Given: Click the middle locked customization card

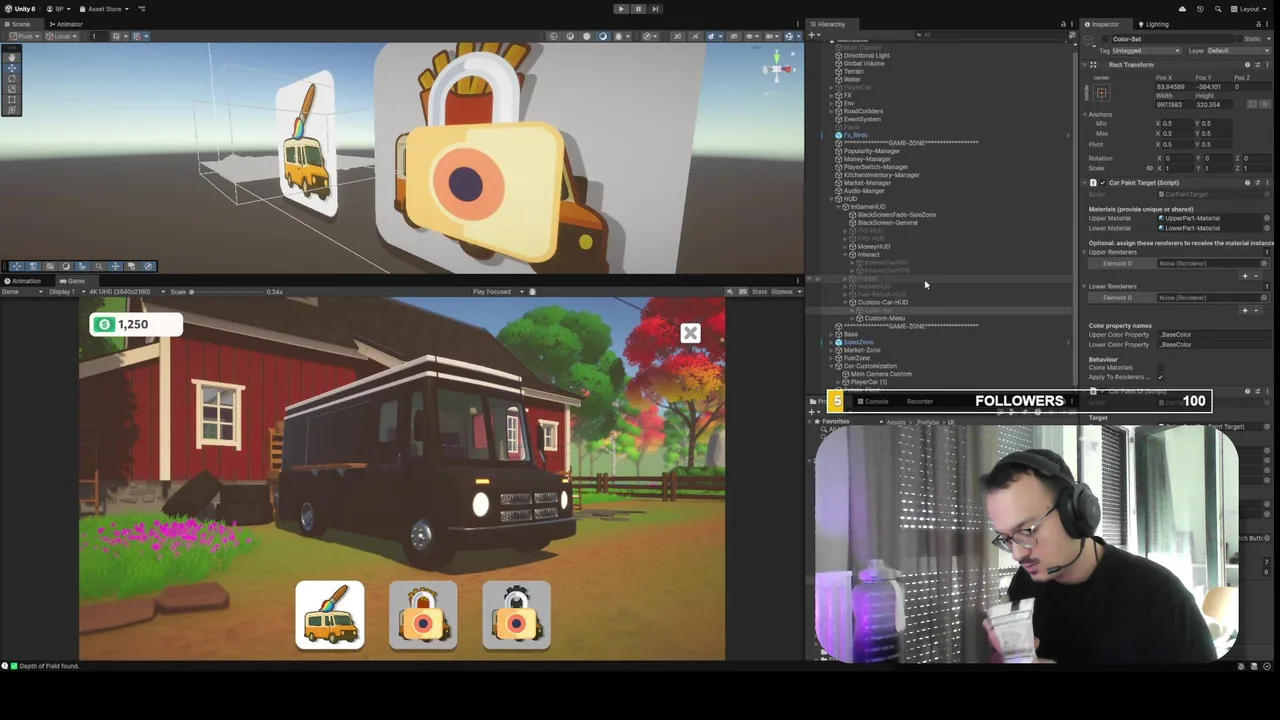Looking at the screenshot, I should pos(423,615).
